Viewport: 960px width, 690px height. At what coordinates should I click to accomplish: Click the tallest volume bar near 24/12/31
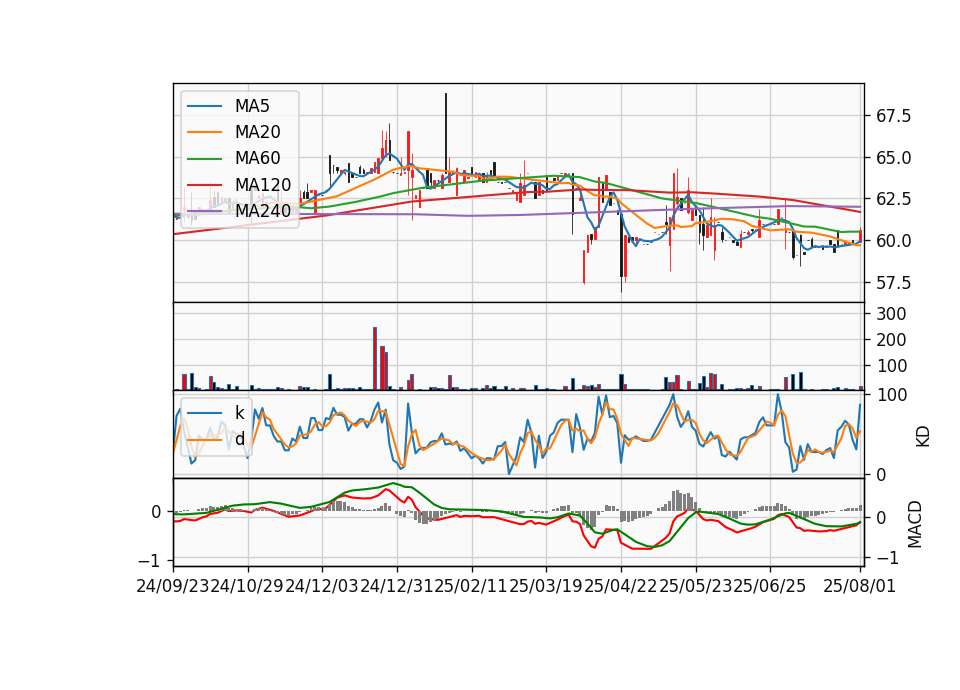click(x=375, y=359)
